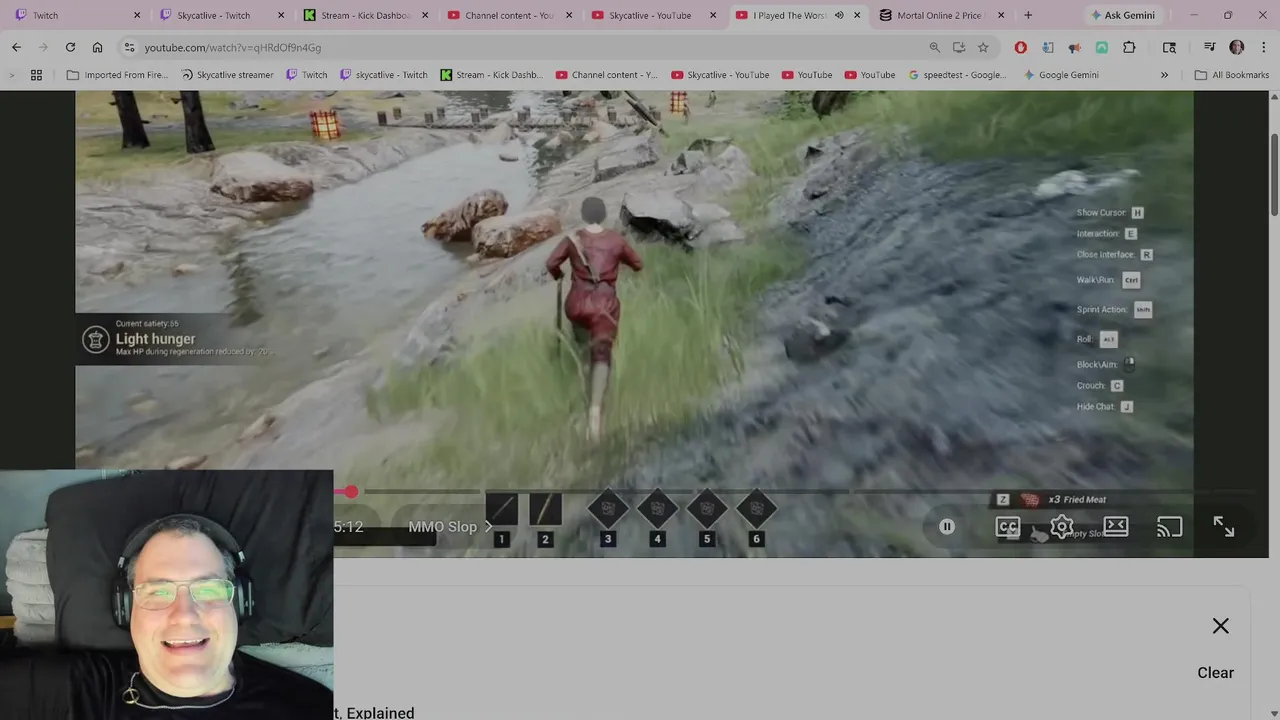The height and width of the screenshot is (720, 1280).
Task: Open the Channel content bookmark
Action: pyautogui.click(x=606, y=75)
